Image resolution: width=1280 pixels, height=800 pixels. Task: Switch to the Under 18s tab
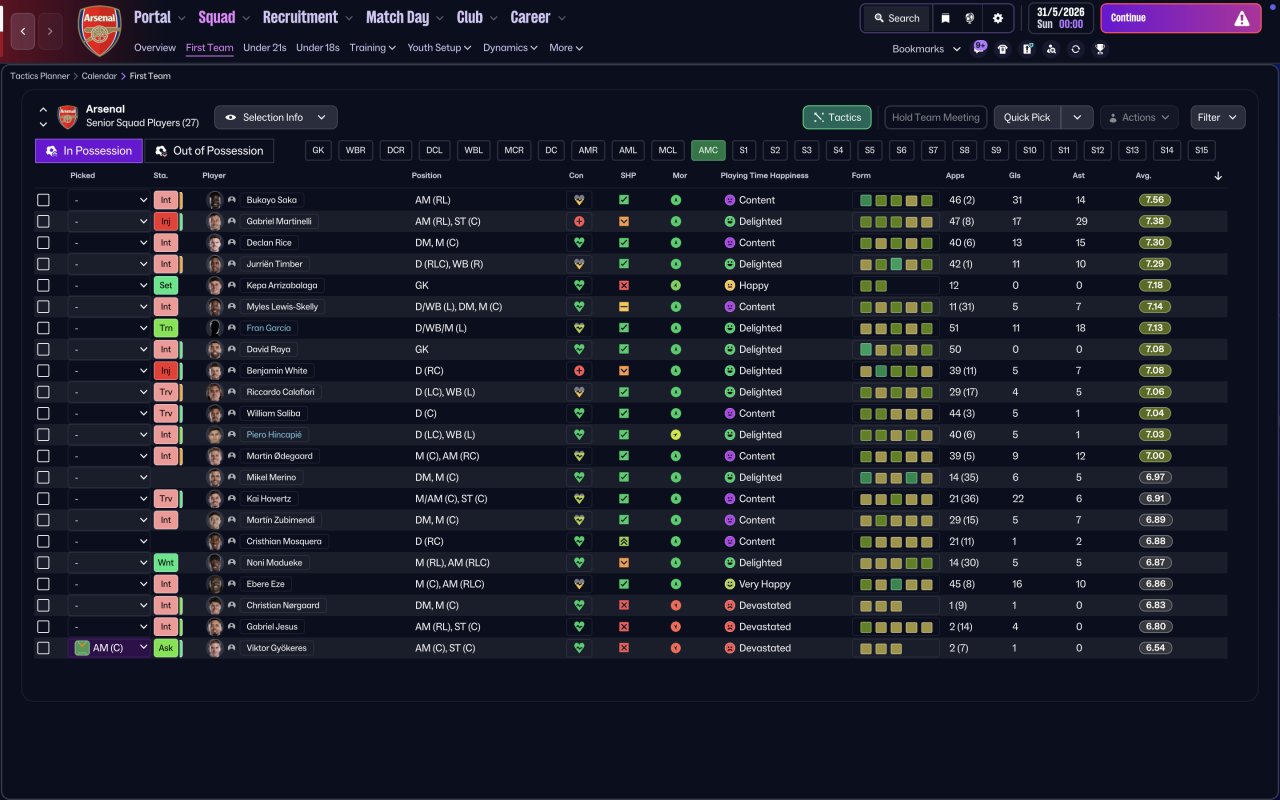(x=318, y=47)
